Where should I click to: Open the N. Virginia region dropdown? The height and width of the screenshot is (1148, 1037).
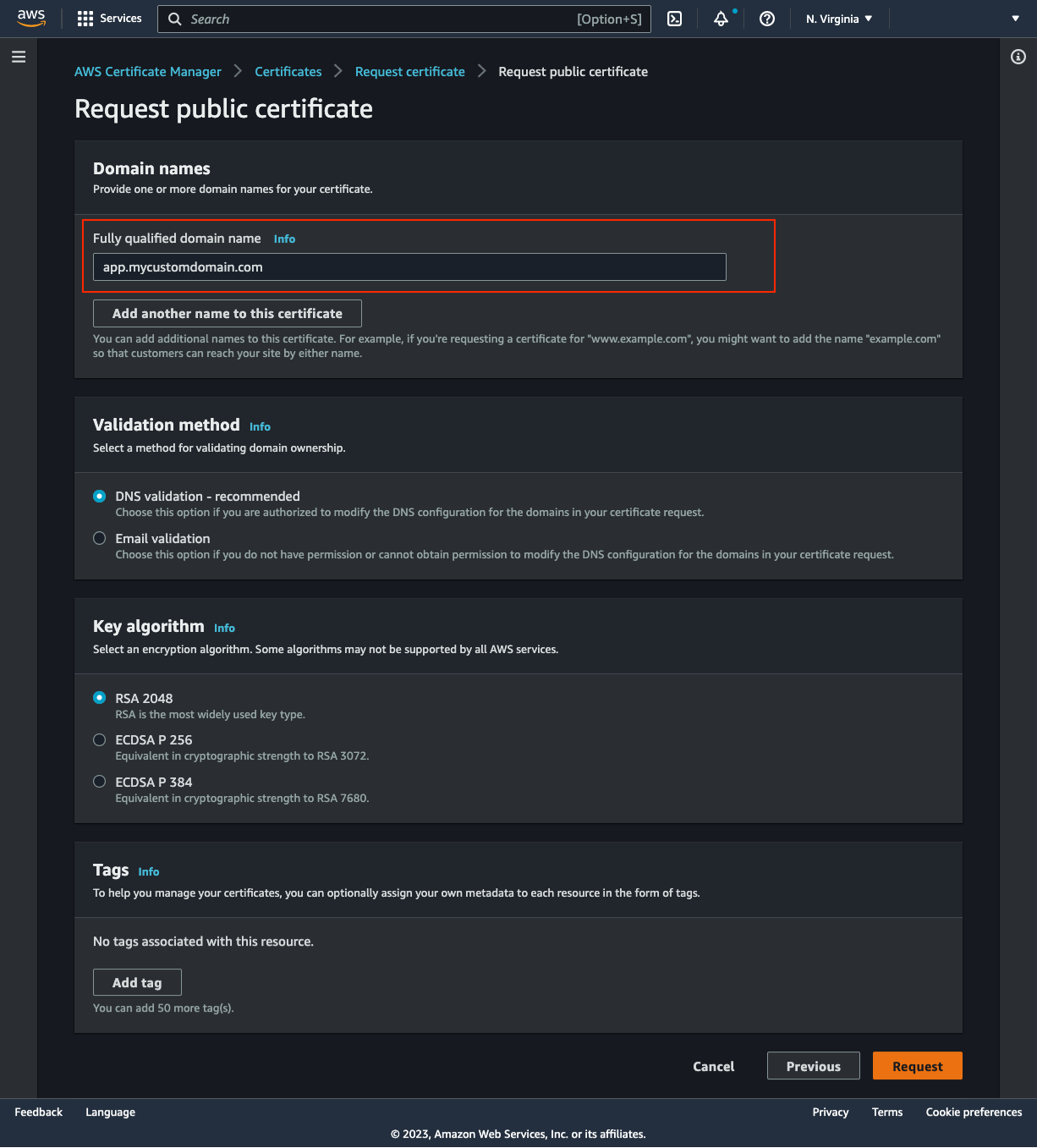click(838, 19)
